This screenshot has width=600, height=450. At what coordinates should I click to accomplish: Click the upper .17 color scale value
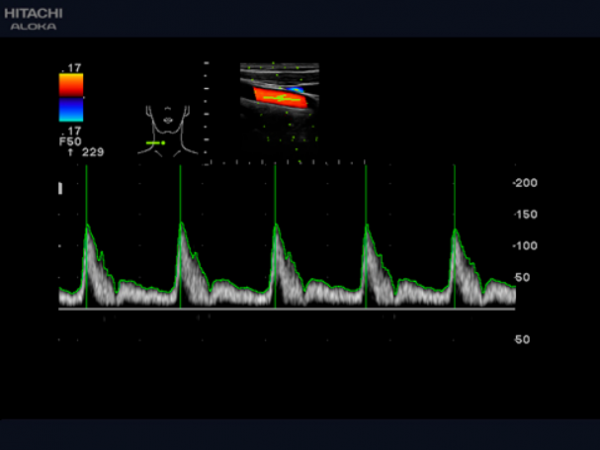click(x=71, y=68)
